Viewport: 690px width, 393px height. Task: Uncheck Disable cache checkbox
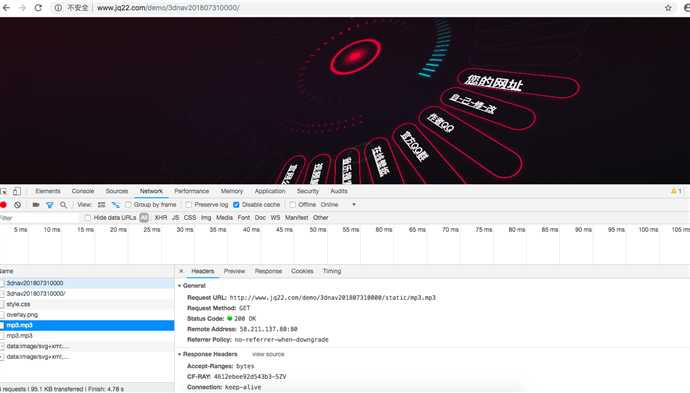point(236,205)
